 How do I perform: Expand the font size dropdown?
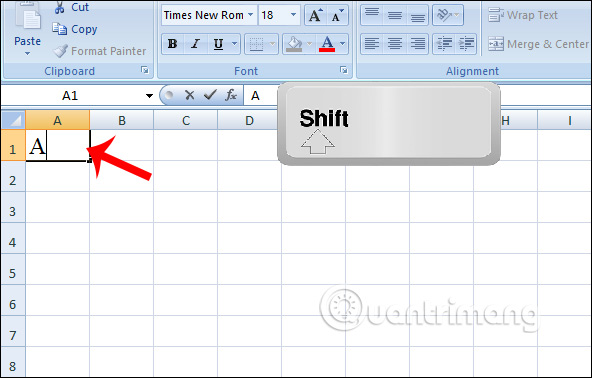coord(293,15)
